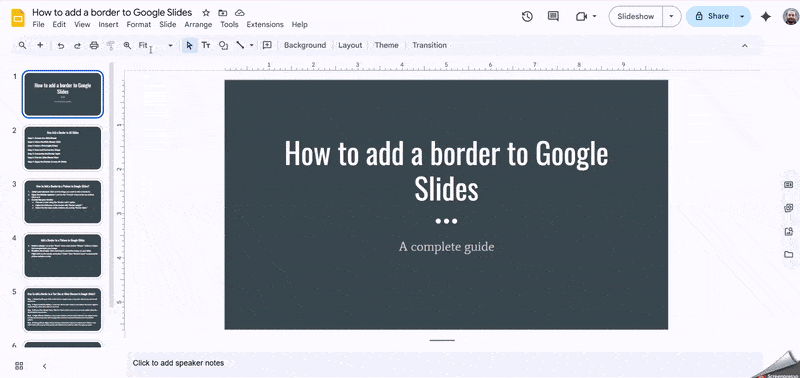The height and width of the screenshot is (378, 800).
Task: Open the Edit menu
Action: pos(59,24)
